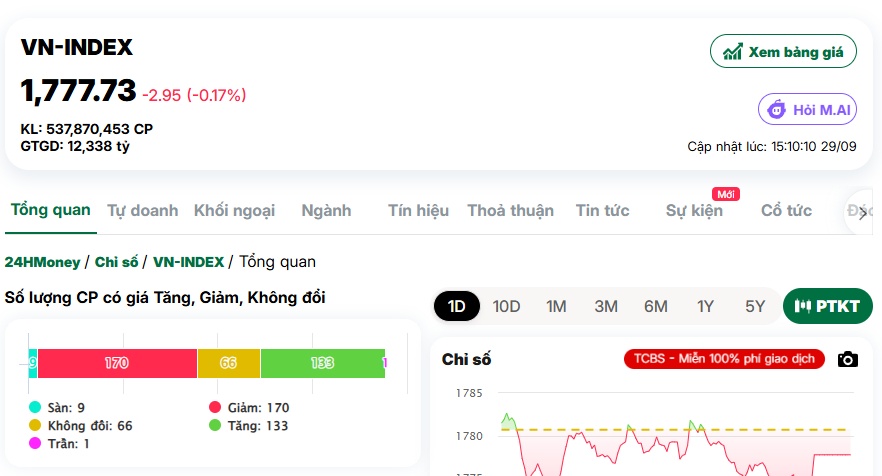This screenshot has height=476, width=882.
Task: Click the change -2.95 (-0.17%)
Action: (x=194, y=95)
